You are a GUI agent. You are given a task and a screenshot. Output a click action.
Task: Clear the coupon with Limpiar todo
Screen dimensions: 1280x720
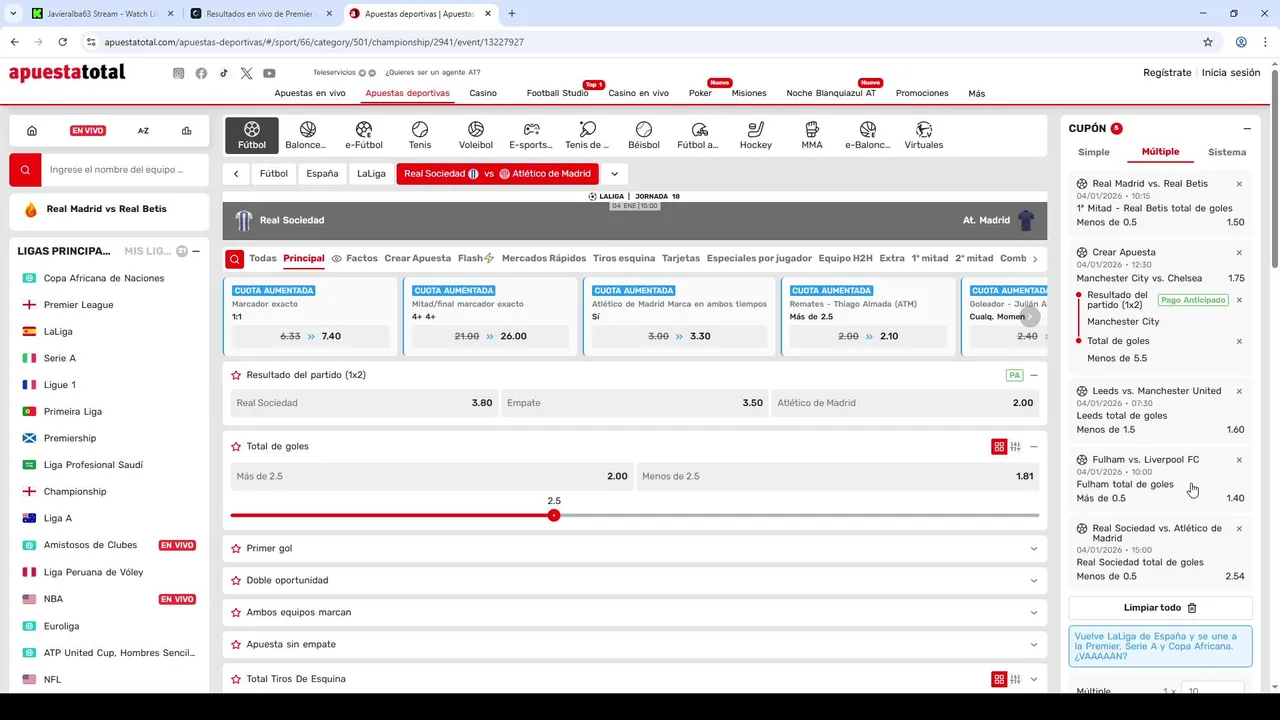coord(1160,608)
